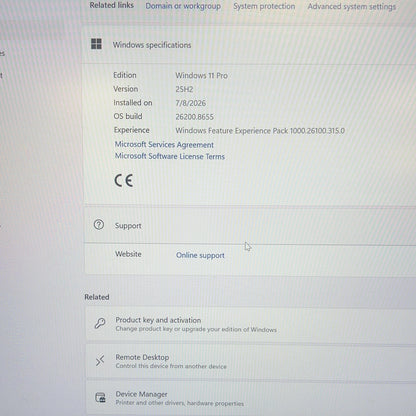This screenshot has height=416, width=416.
Task: Click the Related links label
Action: [112, 5]
